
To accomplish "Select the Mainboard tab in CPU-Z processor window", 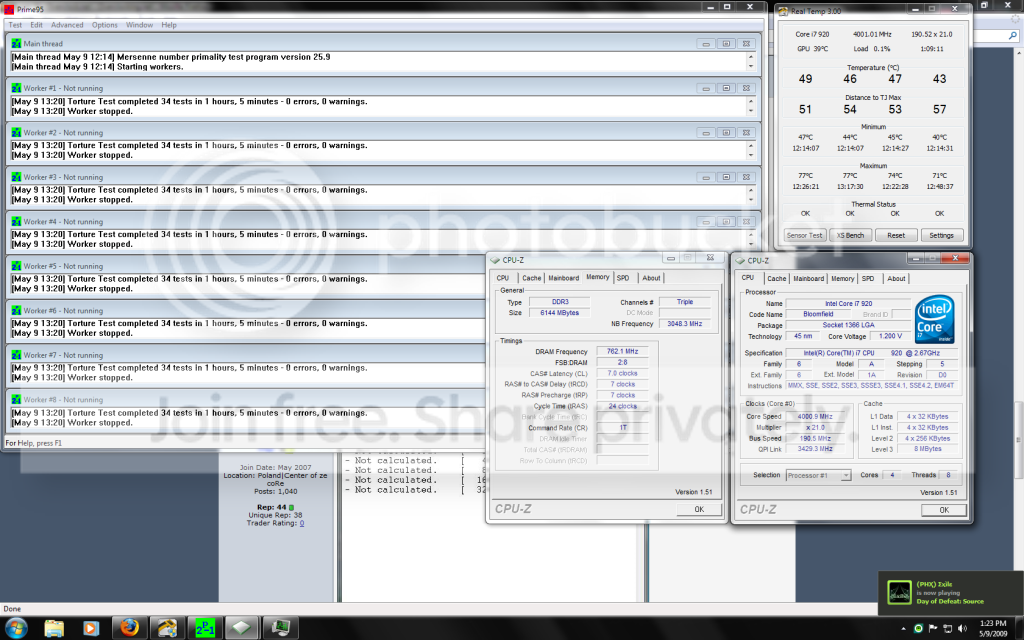I will tap(808, 278).
